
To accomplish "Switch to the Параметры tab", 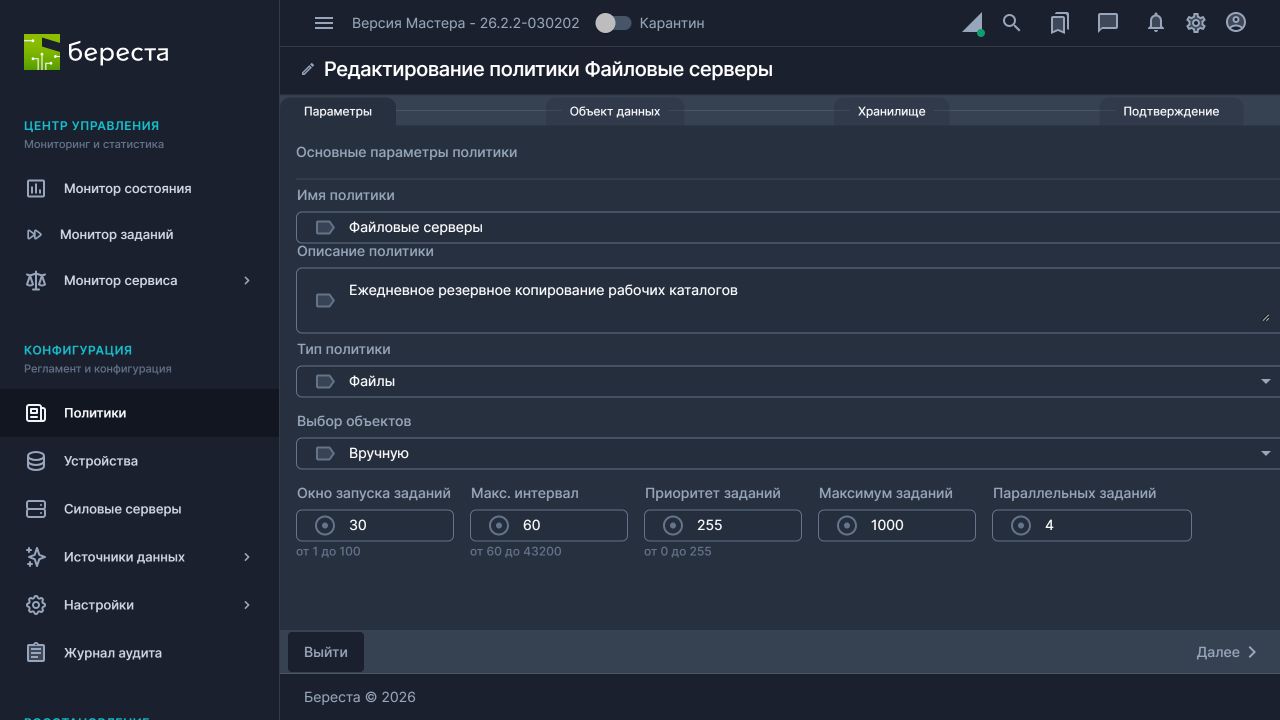I will coord(338,111).
